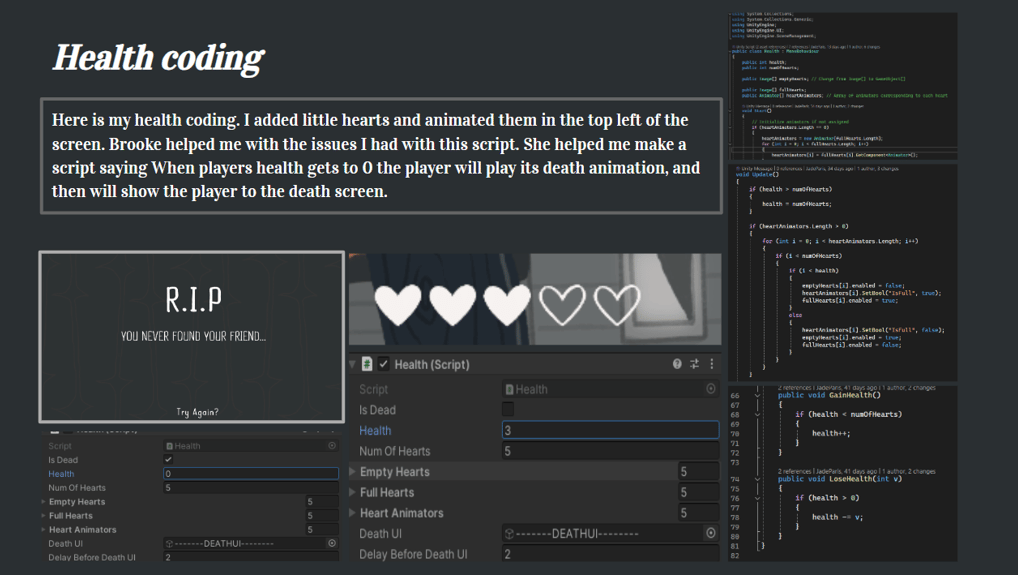The image size is (1018, 575).
Task: Tick the unchecked Is Dead checkbox
Action: (x=508, y=409)
